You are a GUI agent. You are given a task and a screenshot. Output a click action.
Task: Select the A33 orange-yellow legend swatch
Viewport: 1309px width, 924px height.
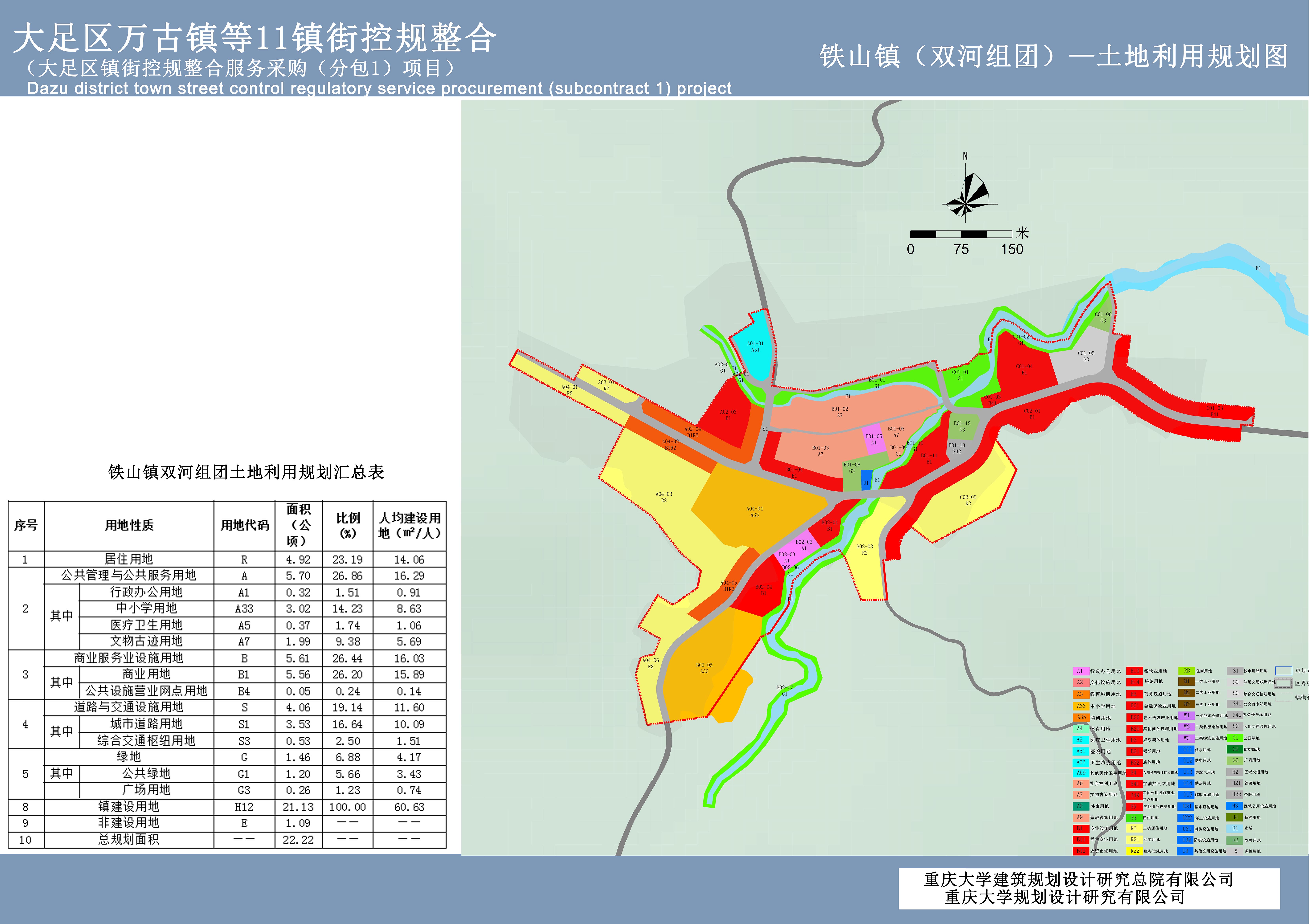click(x=1081, y=706)
